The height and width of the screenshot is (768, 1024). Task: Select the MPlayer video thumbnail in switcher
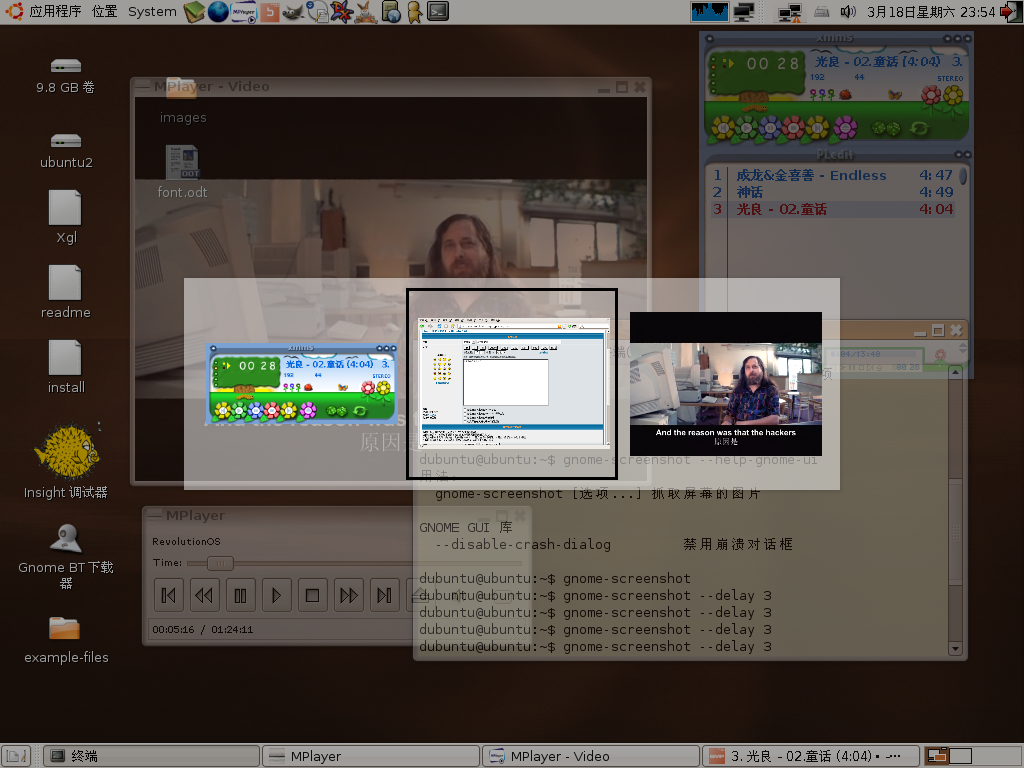pyautogui.click(x=726, y=383)
